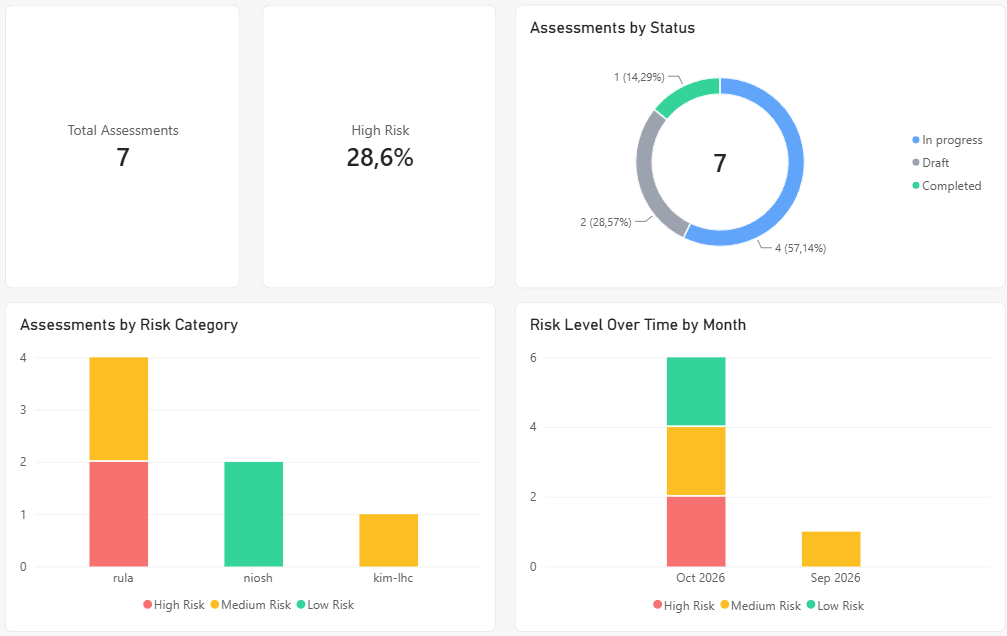This screenshot has width=1007, height=636.
Task: Click the yellow kim-lhc bar
Action: (389, 540)
